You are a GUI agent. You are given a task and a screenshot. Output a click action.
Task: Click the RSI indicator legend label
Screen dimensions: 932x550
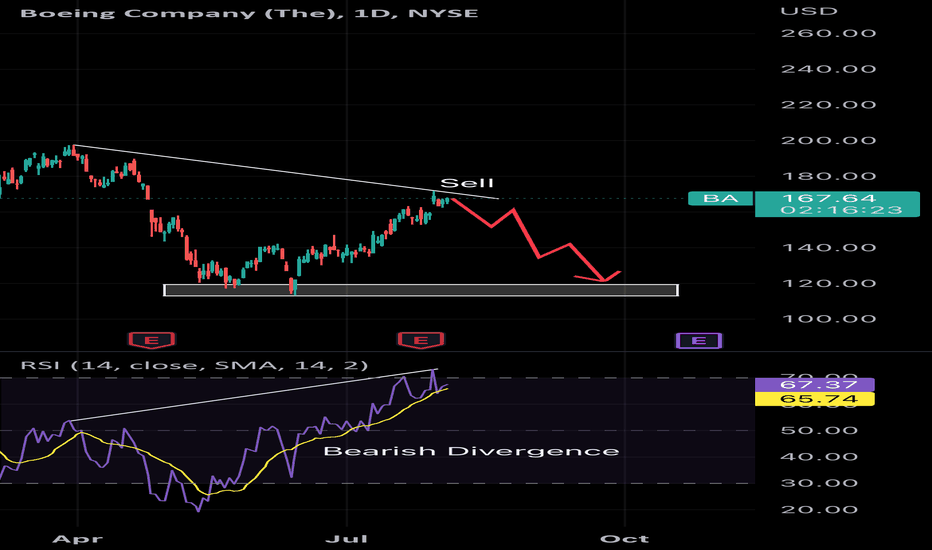tap(194, 365)
